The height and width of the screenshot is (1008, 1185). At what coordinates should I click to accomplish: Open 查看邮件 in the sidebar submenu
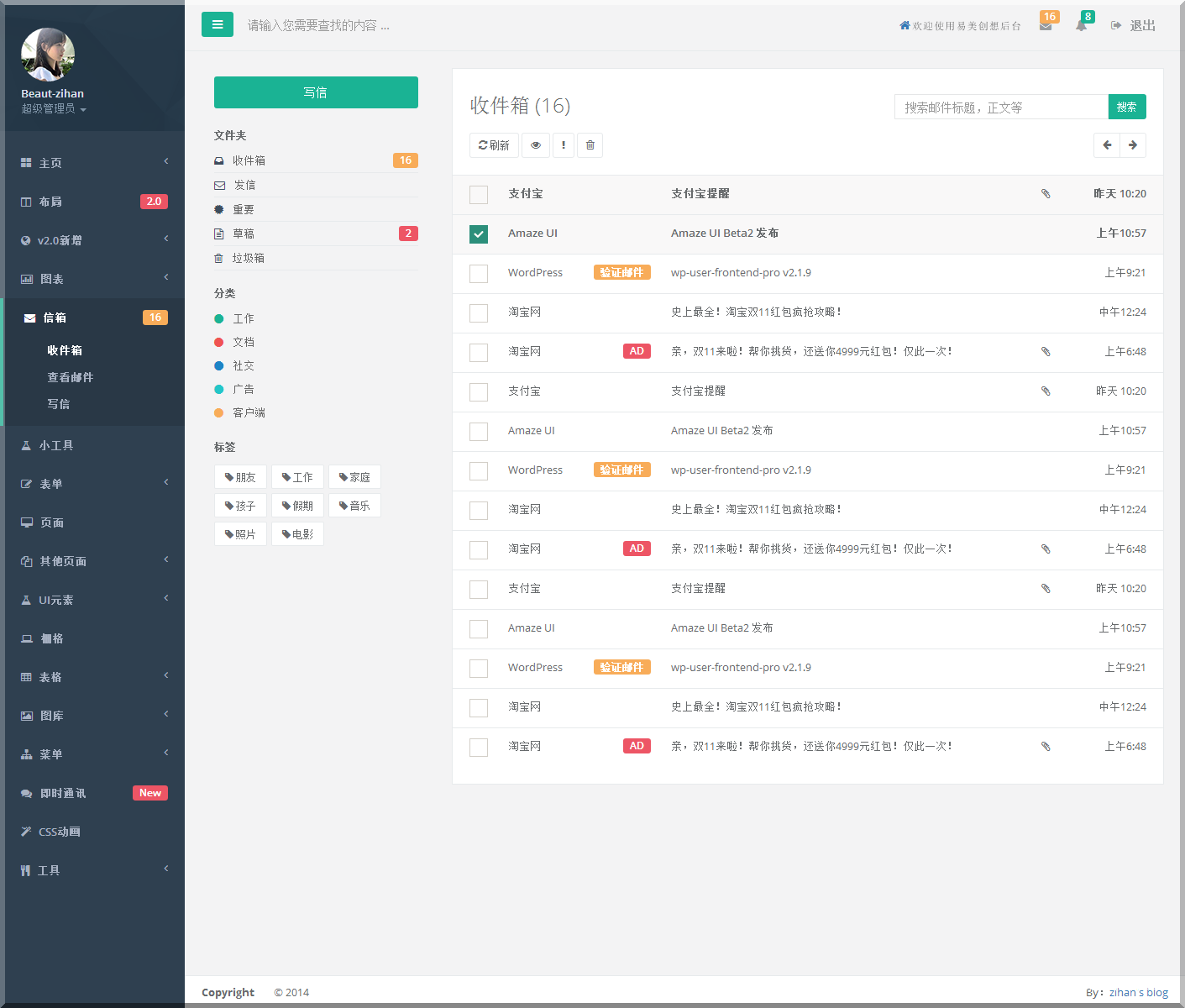click(x=71, y=377)
